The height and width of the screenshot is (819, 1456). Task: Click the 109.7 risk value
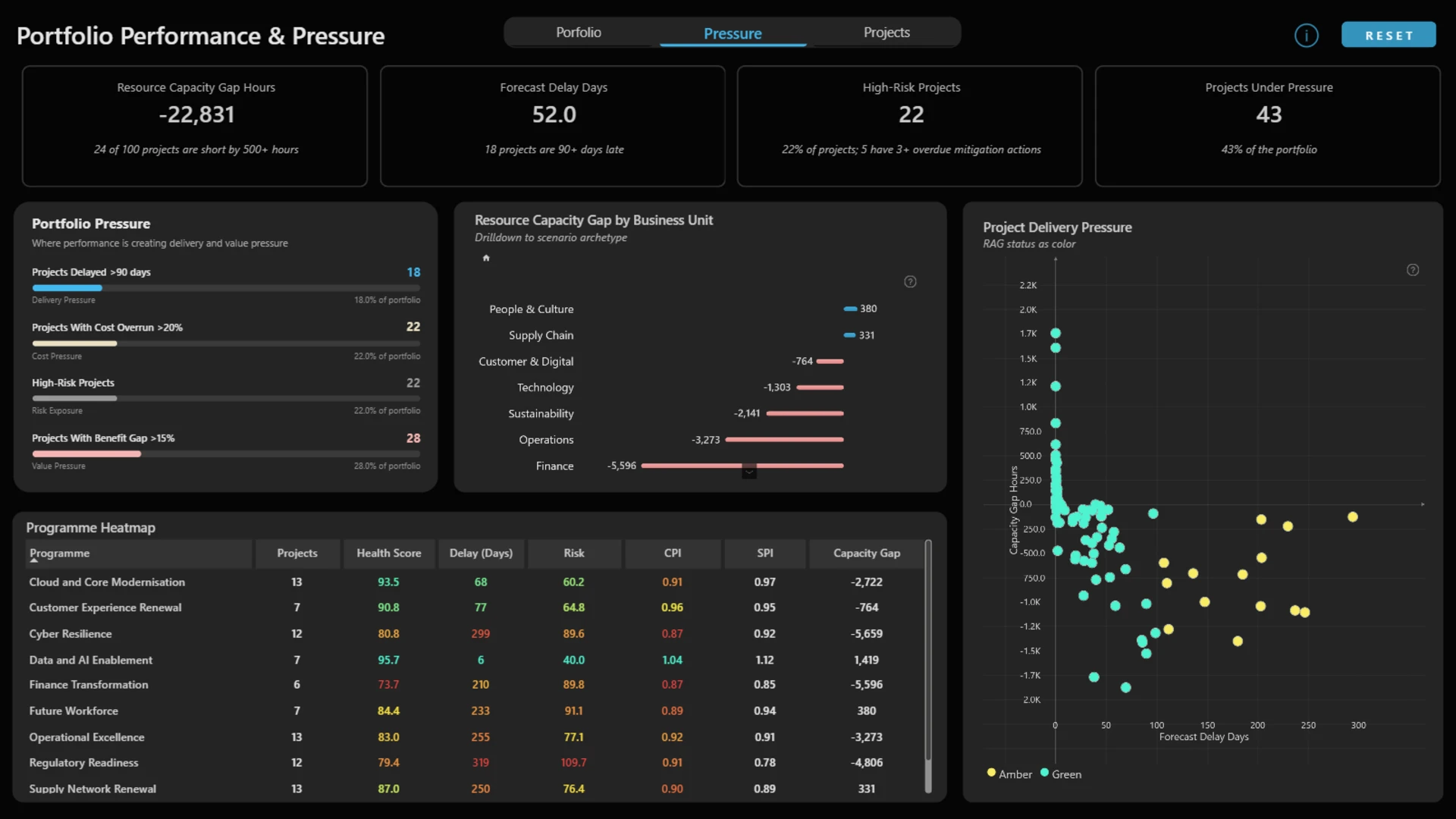574,763
